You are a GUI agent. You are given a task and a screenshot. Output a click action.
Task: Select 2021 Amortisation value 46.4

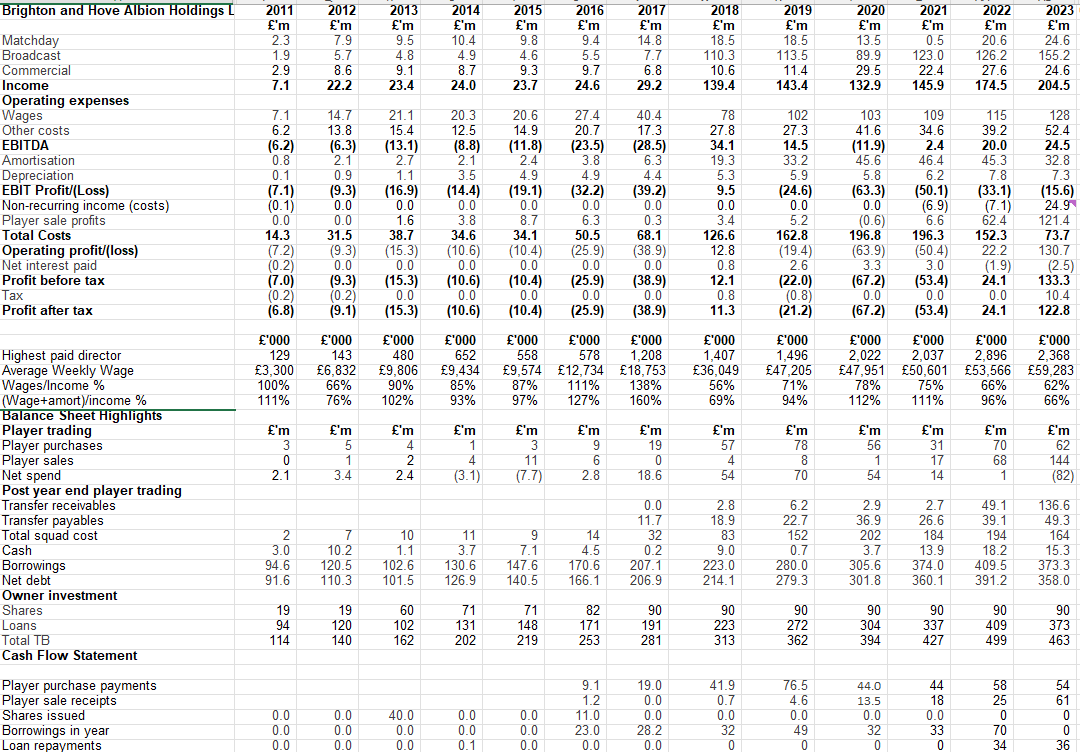[931, 160]
